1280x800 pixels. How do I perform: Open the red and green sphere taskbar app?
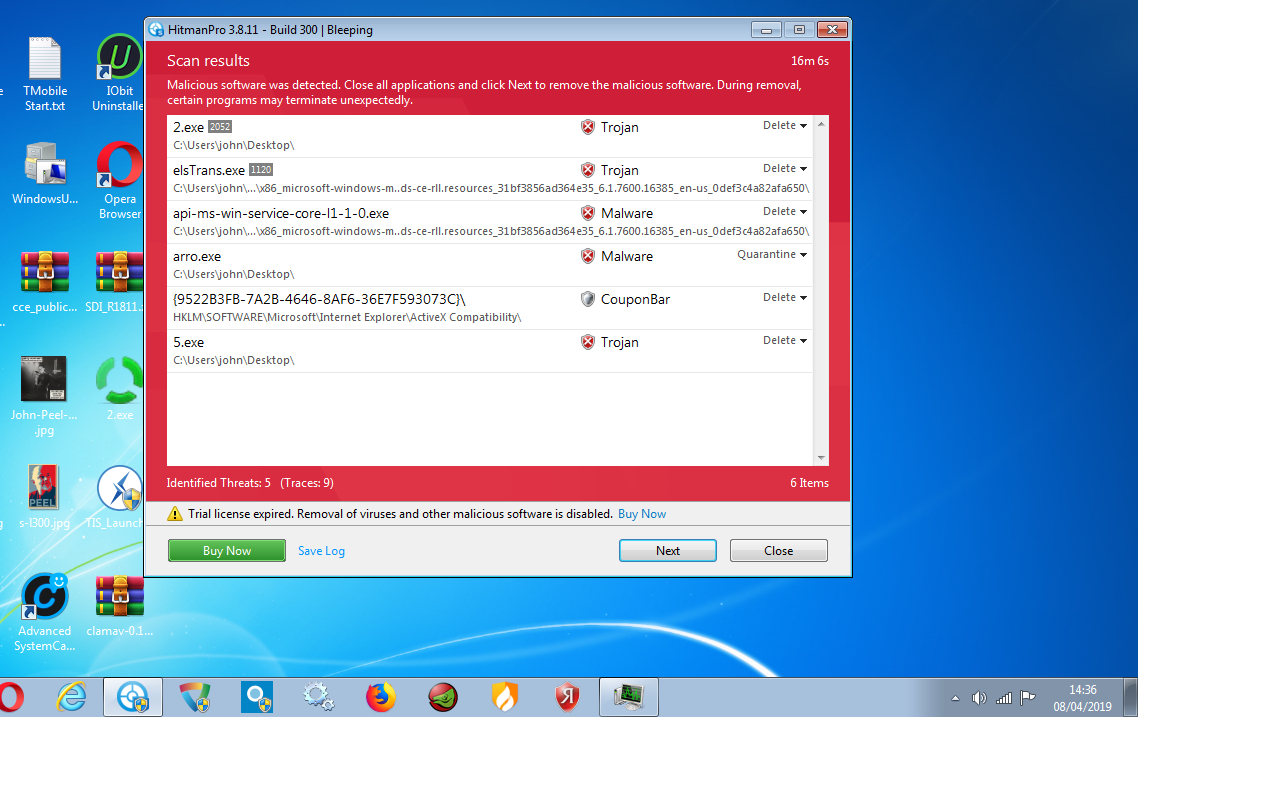coord(443,697)
